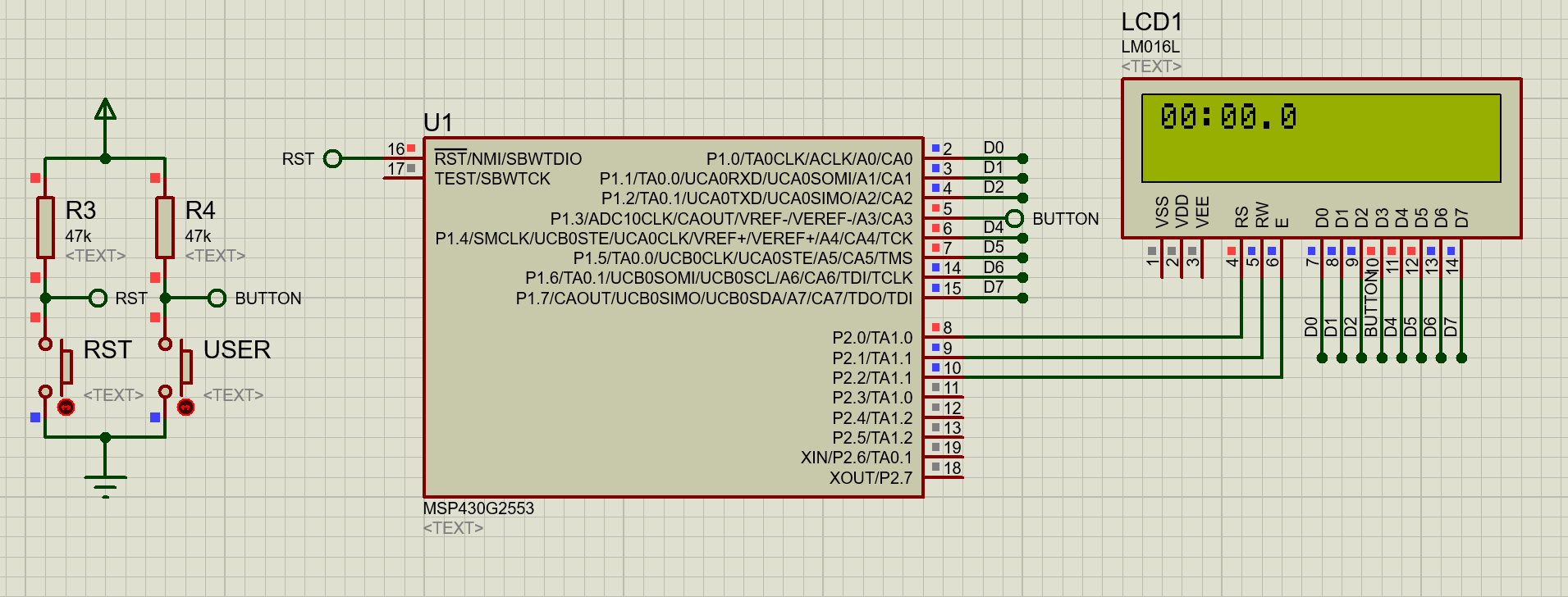Click the <TEXT> placeholder under MSP430G2553
1568x597 pixels.
[453, 528]
